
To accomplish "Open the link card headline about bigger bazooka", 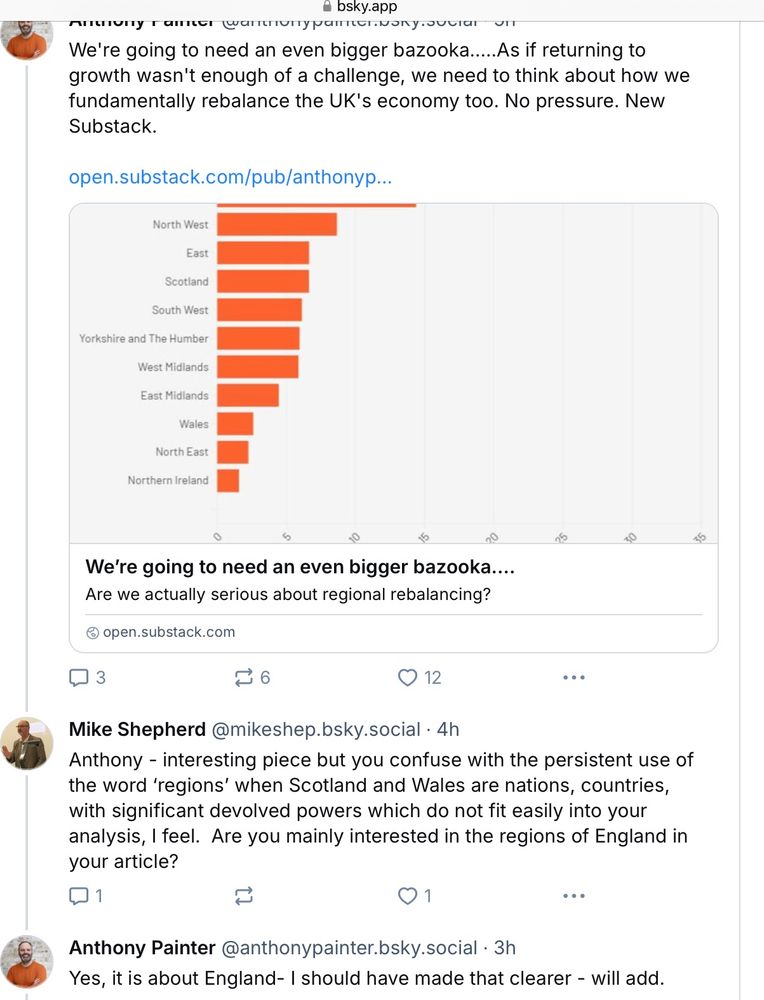I will pos(300,567).
